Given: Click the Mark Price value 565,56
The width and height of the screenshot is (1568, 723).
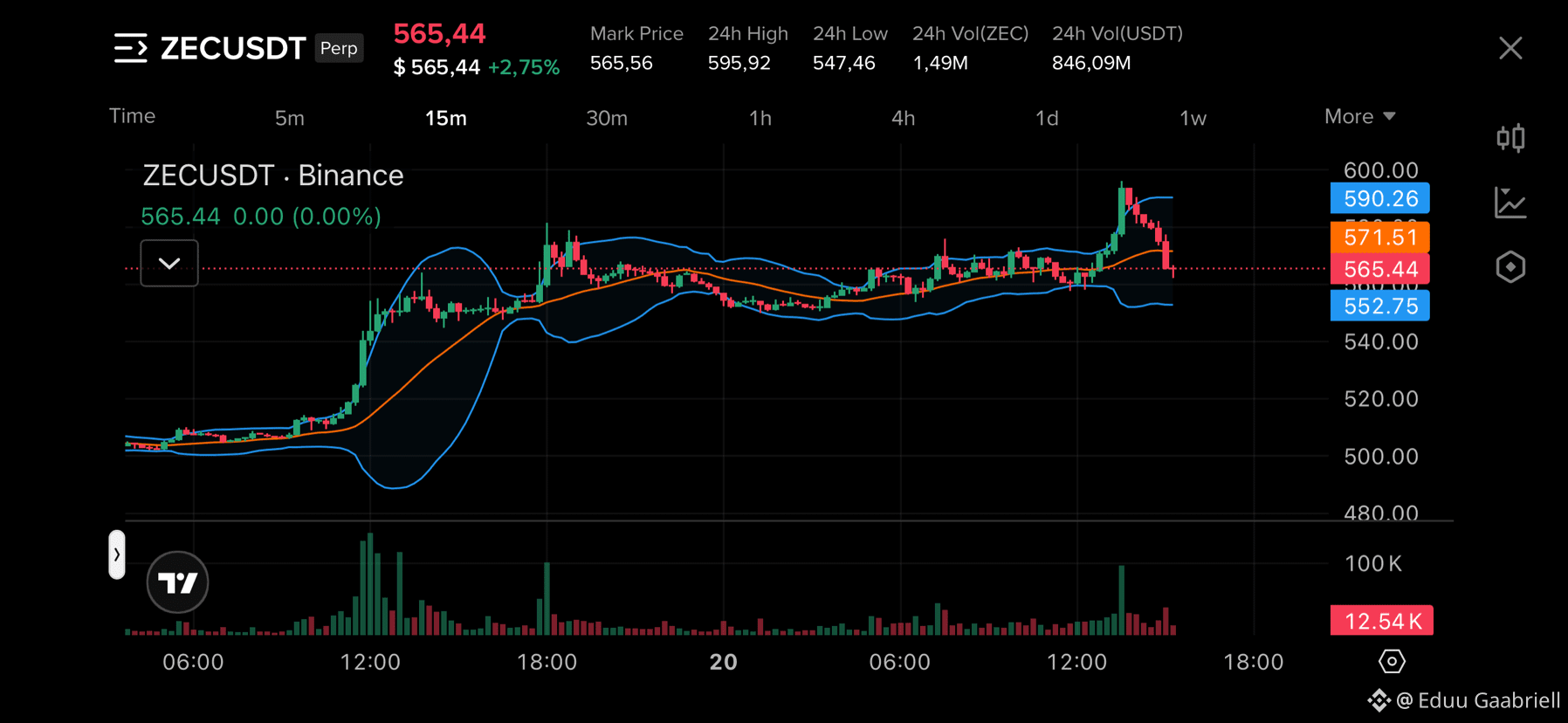Looking at the screenshot, I should click(x=622, y=63).
